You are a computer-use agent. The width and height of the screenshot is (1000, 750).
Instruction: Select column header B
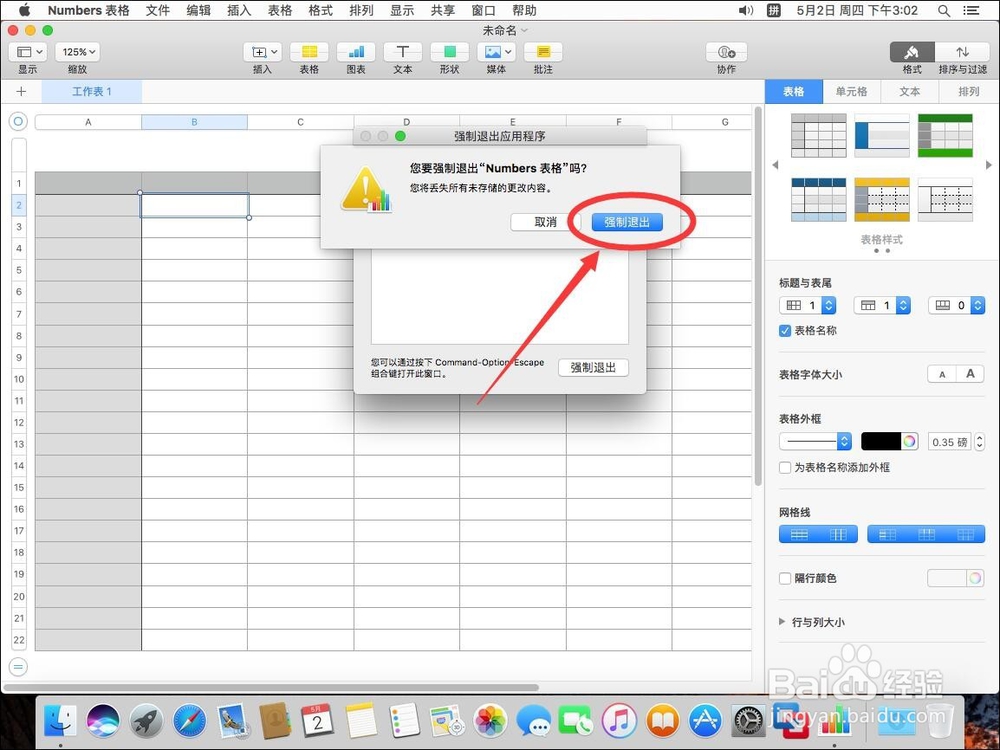(195, 122)
